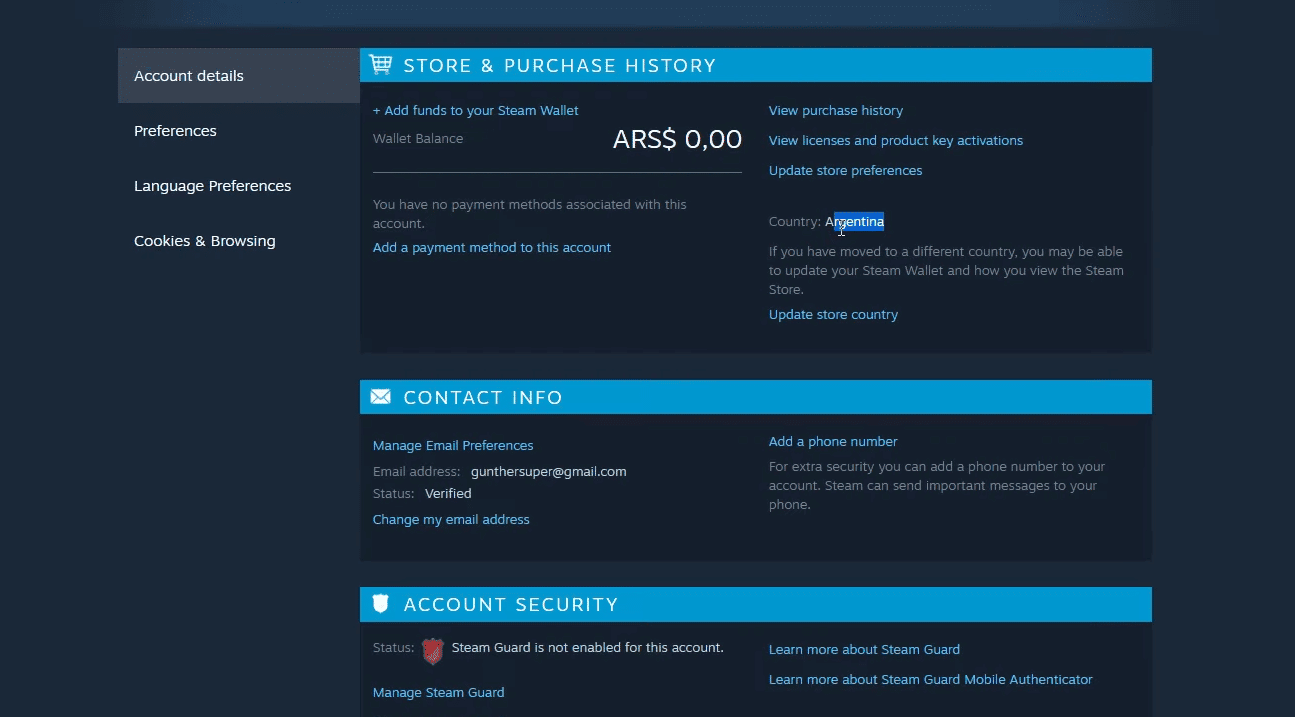Click the red Steam Guard disabled shield icon
Screen dimensions: 1295x717
click(x=432, y=651)
